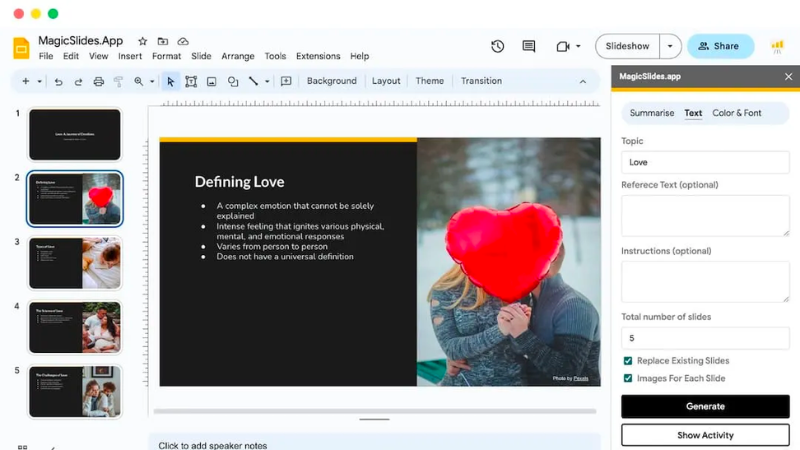Viewport: 800px width, 450px height.
Task: Collapse the toolbar with chevron
Action: pos(583,81)
